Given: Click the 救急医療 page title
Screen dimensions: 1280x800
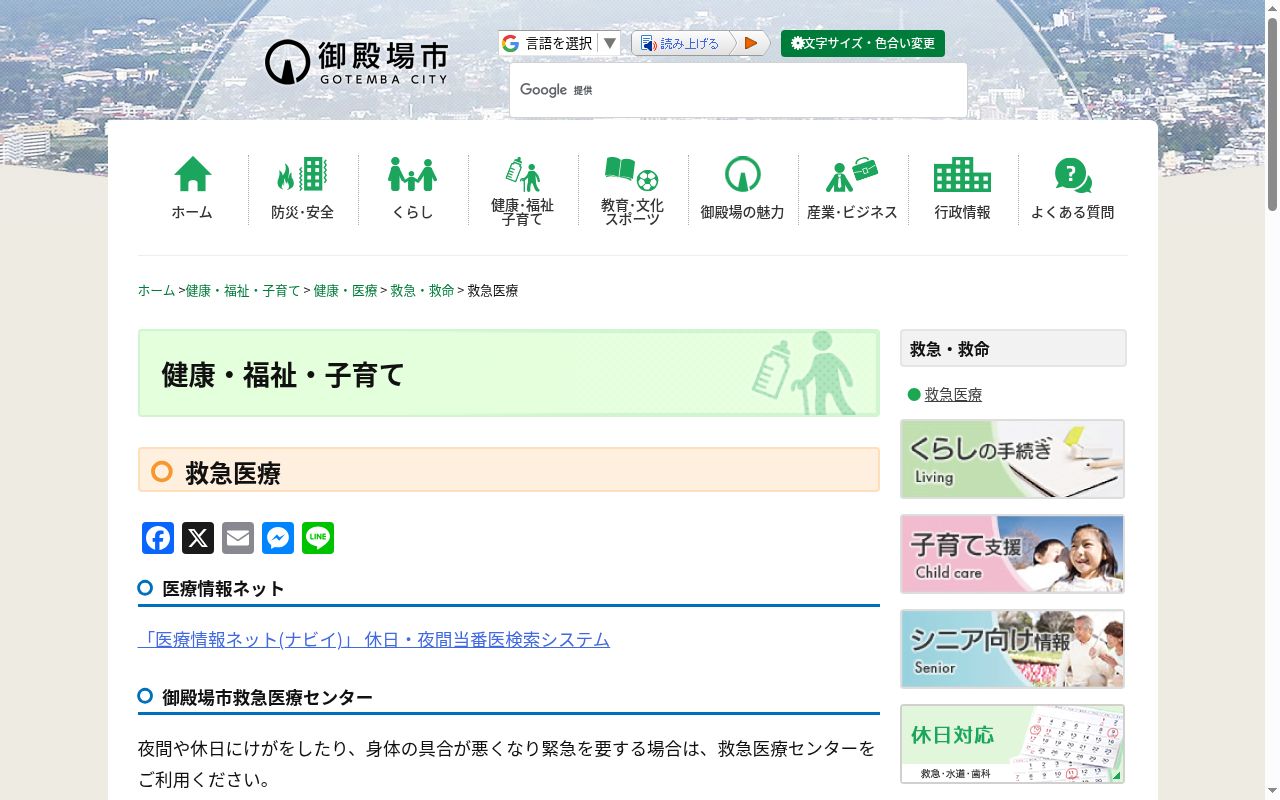Looking at the screenshot, I should (x=233, y=473).
